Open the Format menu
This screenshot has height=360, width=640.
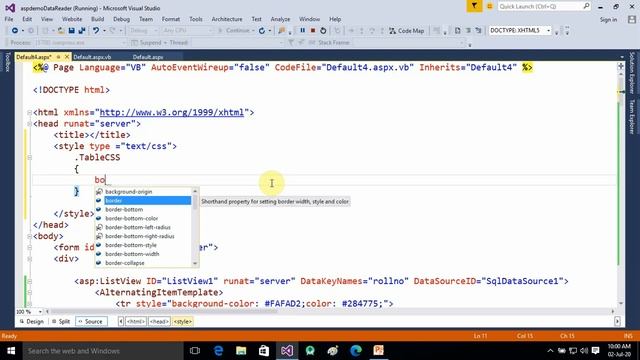point(171,19)
